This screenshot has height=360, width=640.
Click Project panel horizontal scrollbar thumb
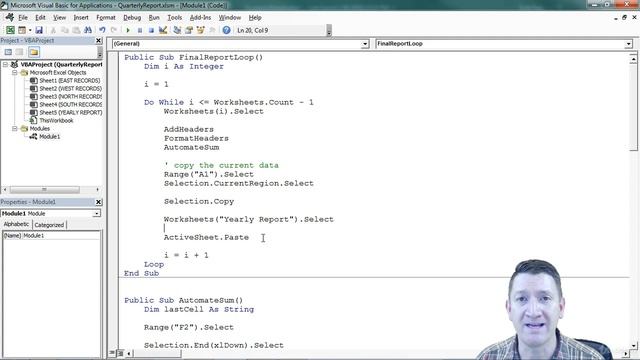44,190
